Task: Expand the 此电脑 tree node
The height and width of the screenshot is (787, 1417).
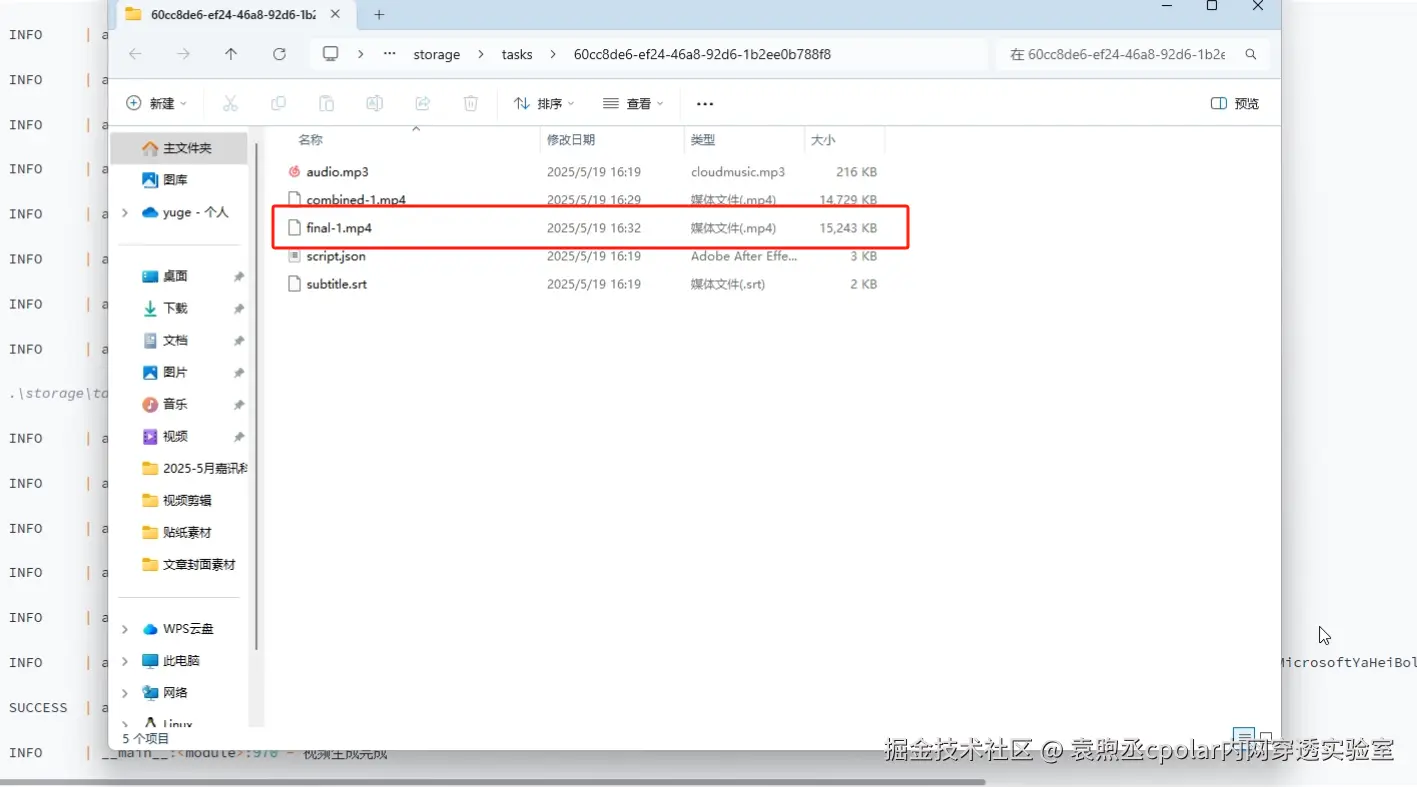Action: pyautogui.click(x=125, y=661)
